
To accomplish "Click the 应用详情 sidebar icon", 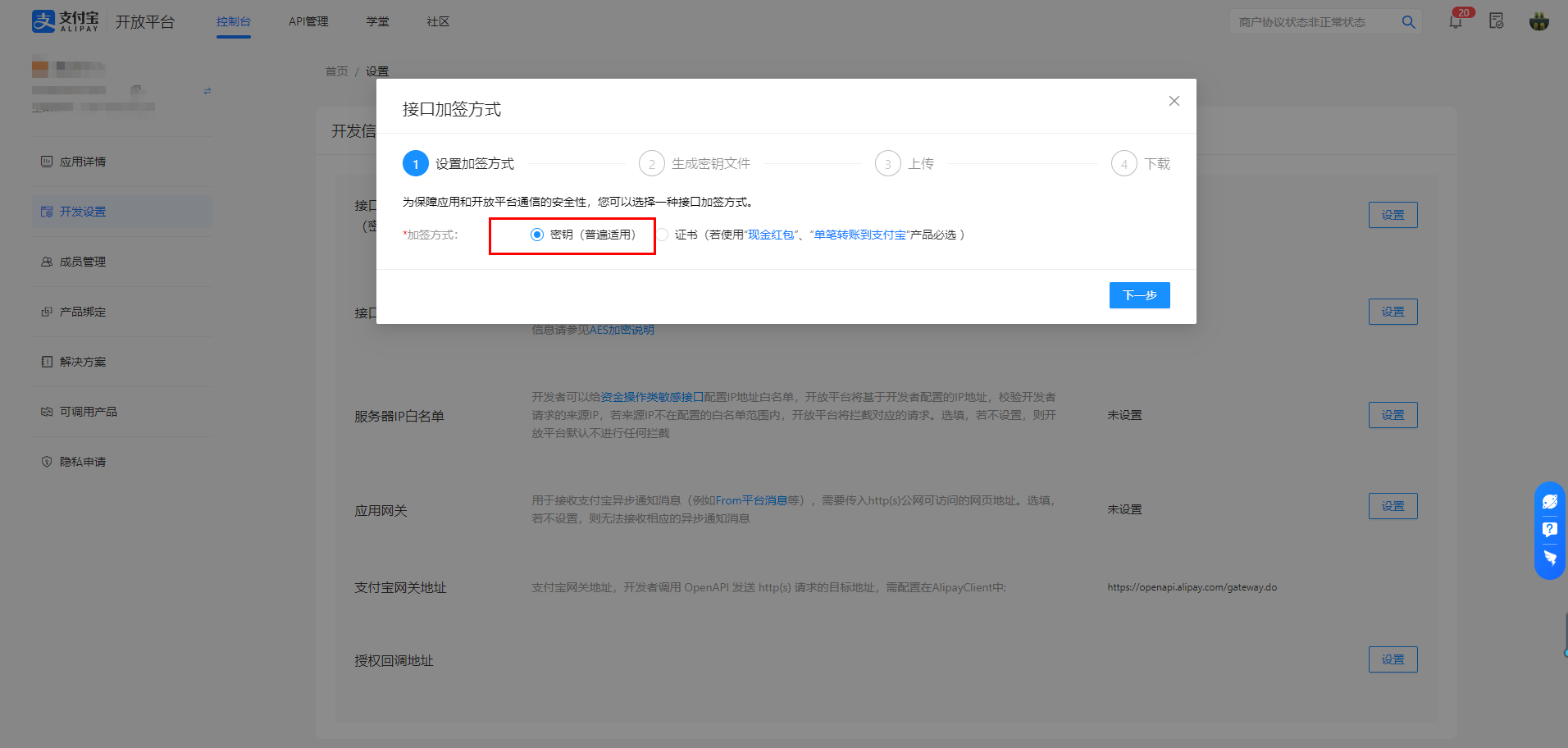I will coord(47,162).
